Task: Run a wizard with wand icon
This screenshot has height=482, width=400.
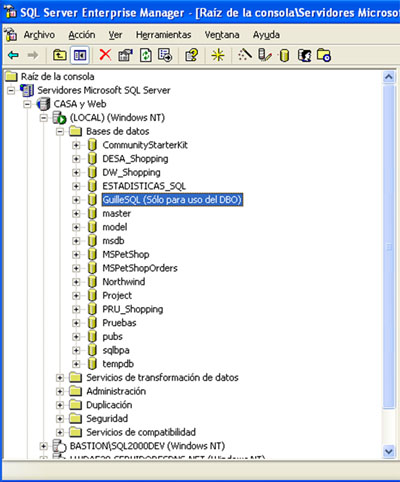Action: click(x=244, y=55)
